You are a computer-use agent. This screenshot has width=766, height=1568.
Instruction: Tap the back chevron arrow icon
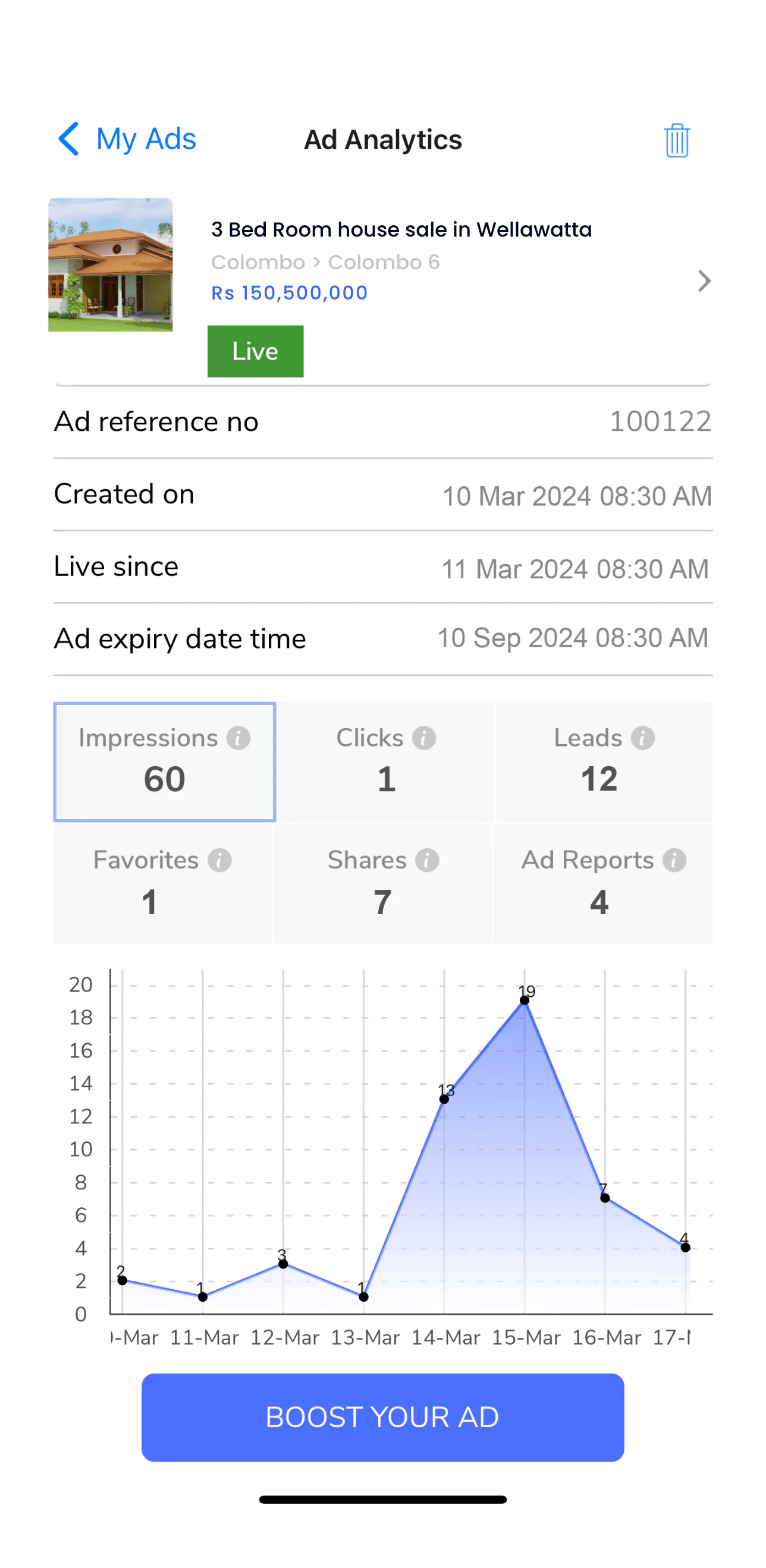tap(69, 138)
